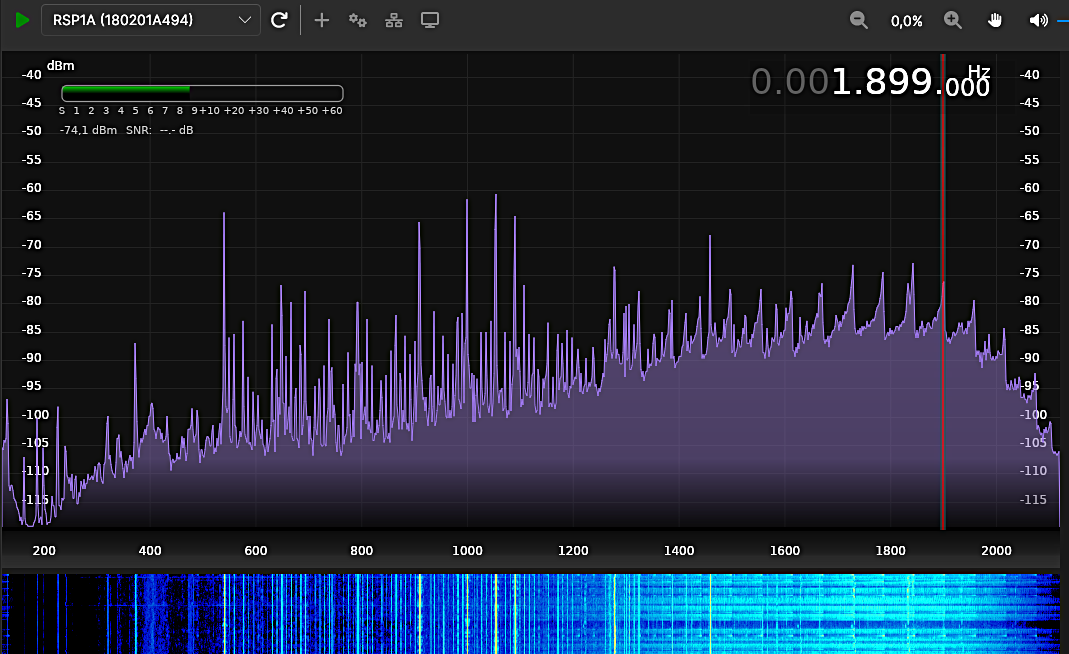Toggle the hand pan tool
The image size is (1069, 654).
coord(995,20)
